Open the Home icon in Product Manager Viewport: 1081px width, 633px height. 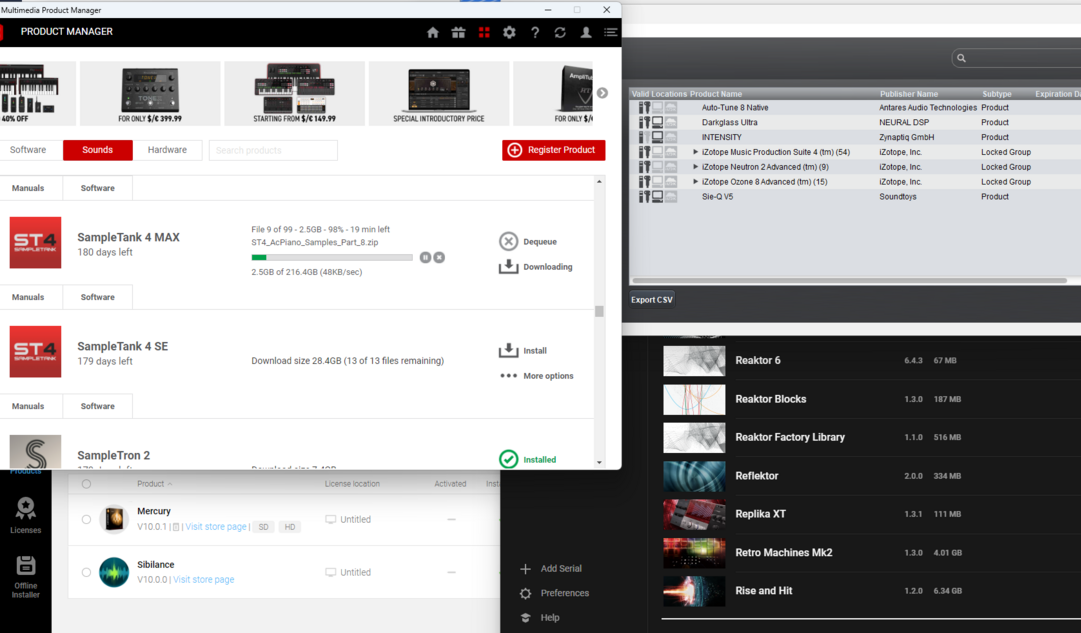[x=432, y=32]
